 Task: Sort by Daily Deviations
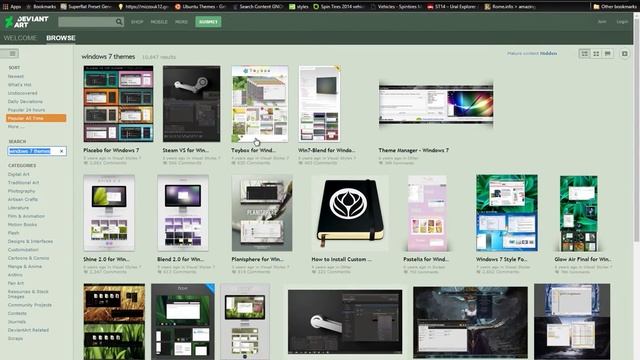click(x=25, y=101)
